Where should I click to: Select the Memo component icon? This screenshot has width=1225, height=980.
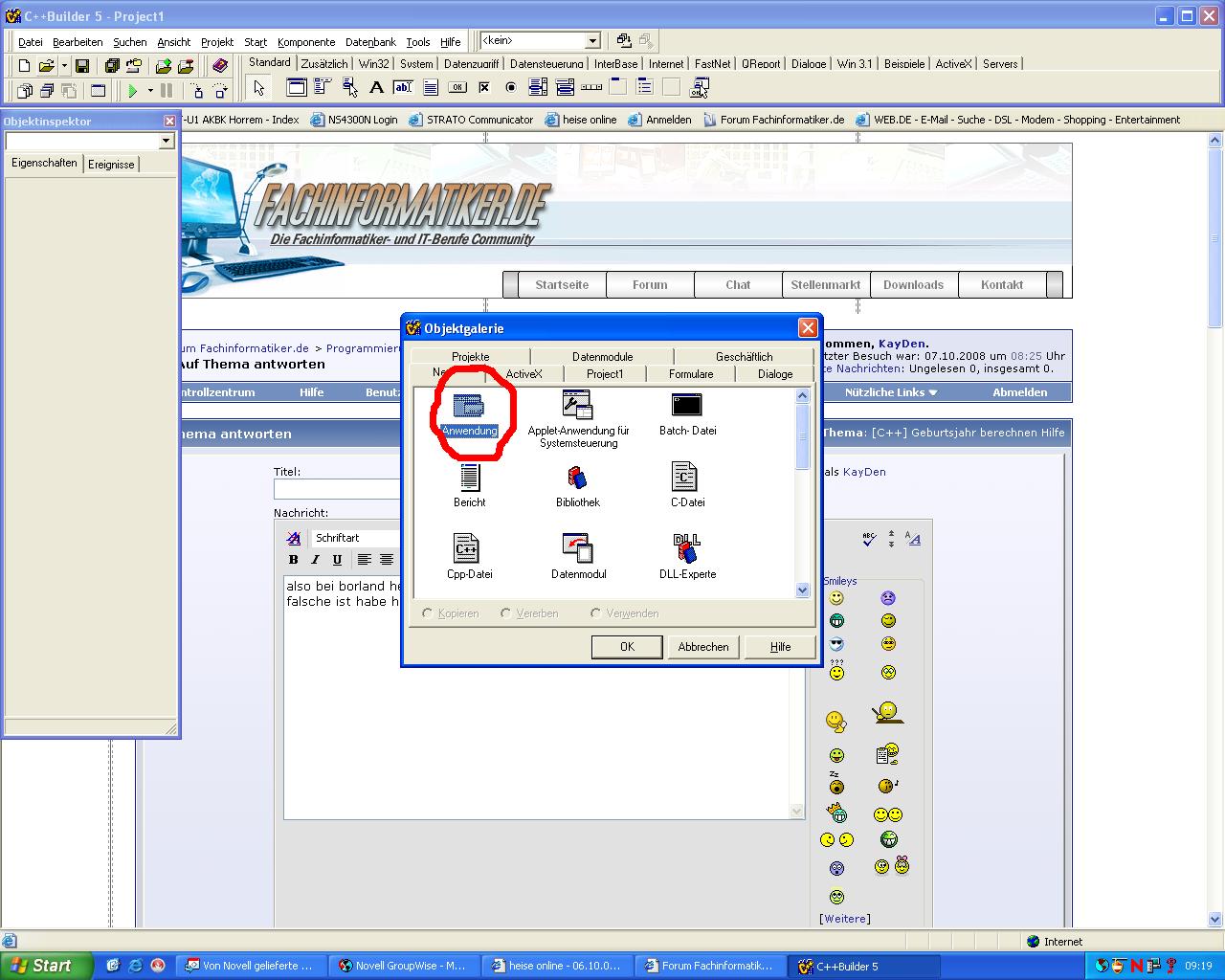click(x=431, y=88)
